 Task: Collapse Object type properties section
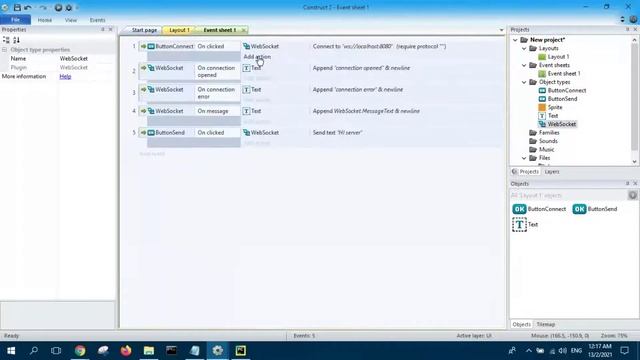[4, 50]
